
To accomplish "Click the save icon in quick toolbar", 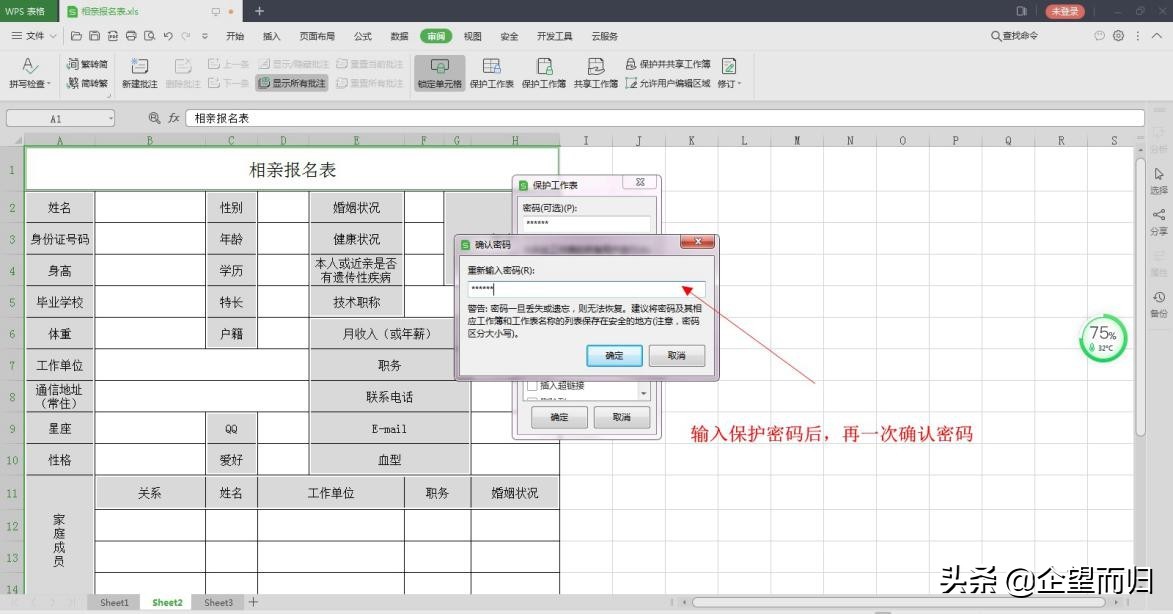I will [94, 36].
